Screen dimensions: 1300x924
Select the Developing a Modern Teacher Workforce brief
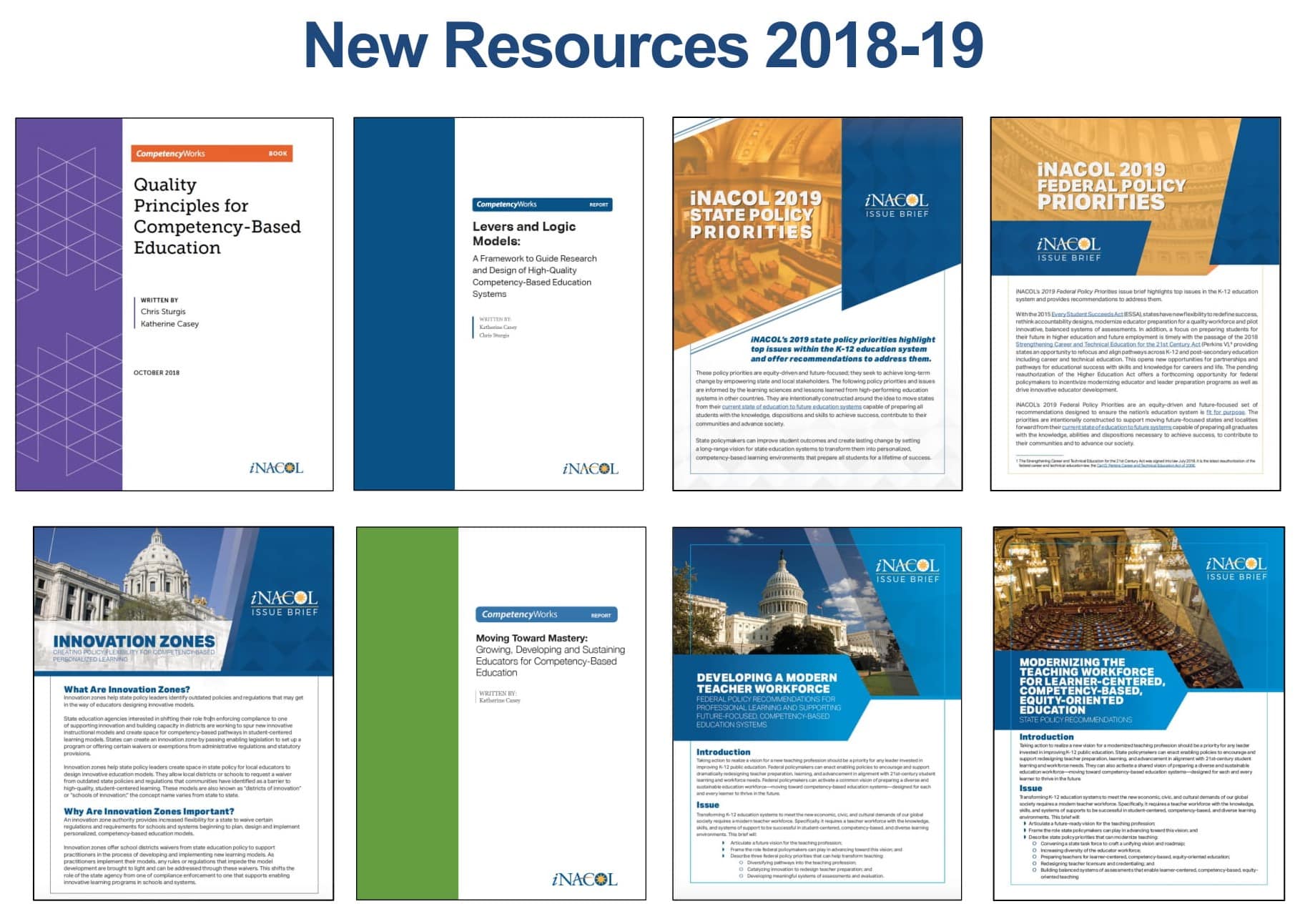click(817, 714)
